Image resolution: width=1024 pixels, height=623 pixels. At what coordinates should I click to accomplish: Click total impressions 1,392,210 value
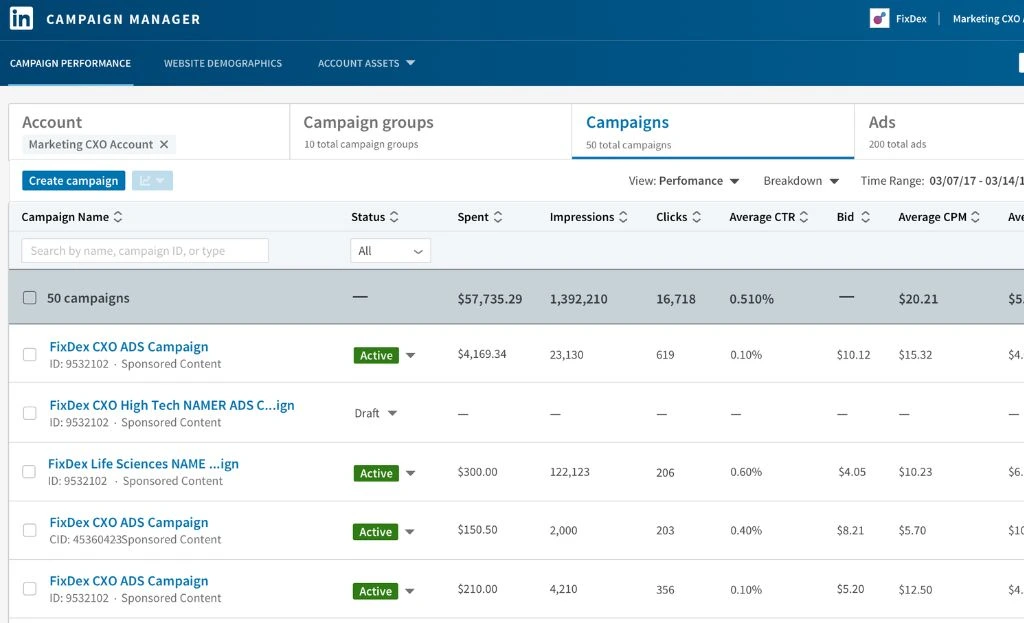pos(579,299)
